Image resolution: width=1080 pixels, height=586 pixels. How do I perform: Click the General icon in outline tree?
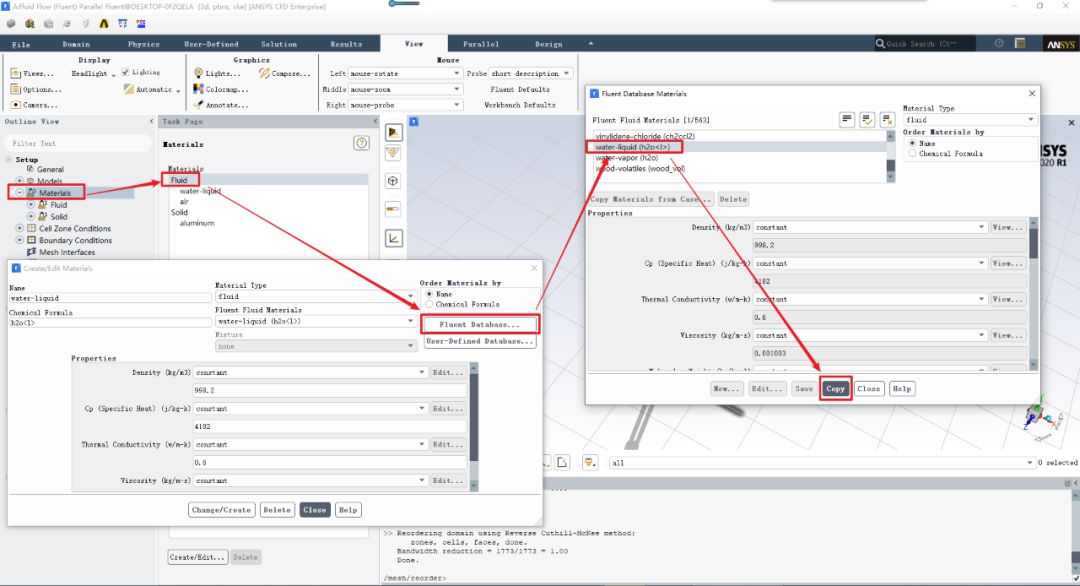click(x=30, y=169)
